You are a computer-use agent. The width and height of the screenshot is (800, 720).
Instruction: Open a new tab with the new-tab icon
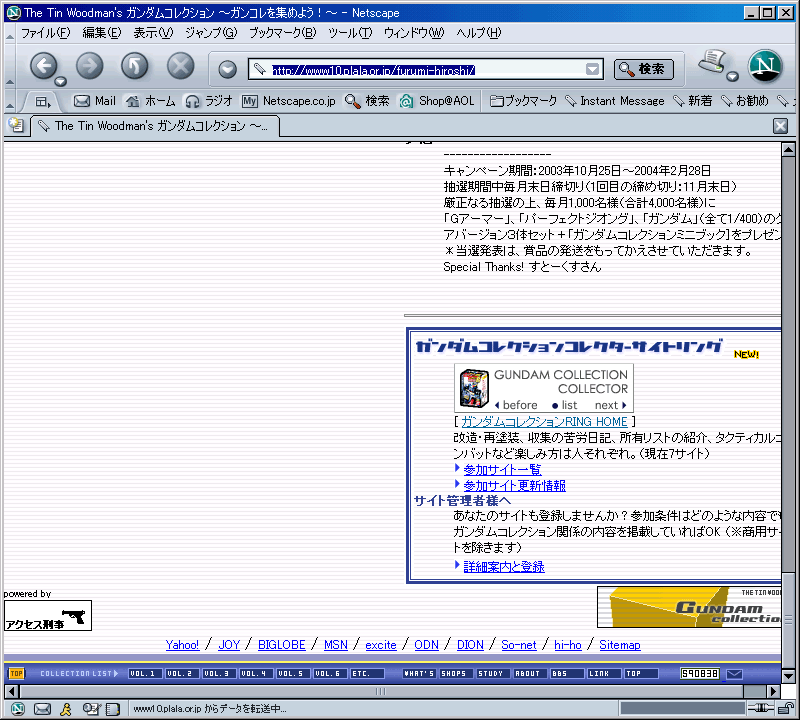16,125
